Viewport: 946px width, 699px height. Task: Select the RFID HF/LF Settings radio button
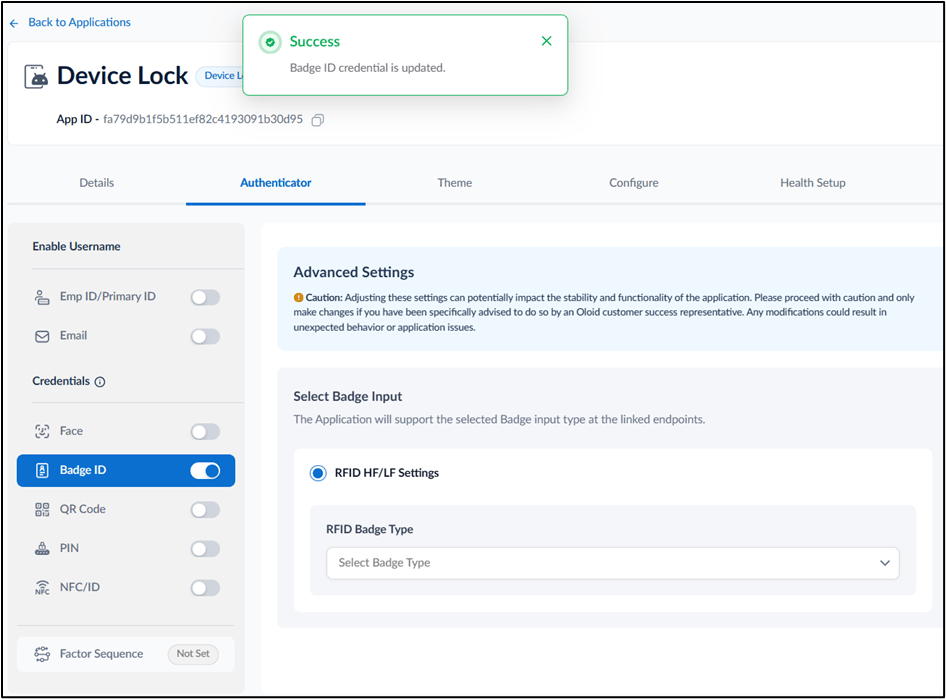pos(318,473)
